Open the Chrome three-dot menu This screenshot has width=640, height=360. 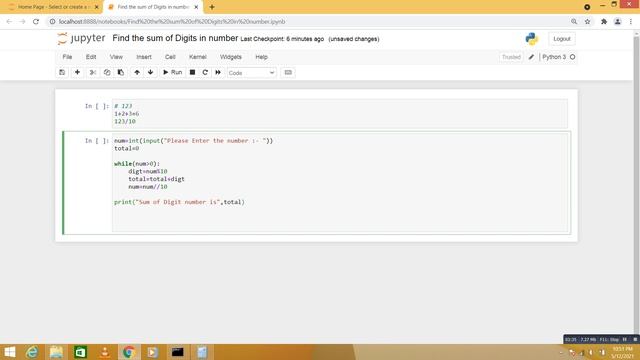631,22
